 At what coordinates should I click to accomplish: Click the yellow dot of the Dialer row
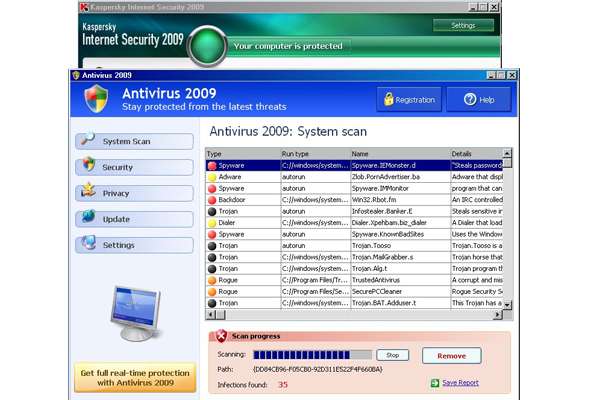point(212,223)
